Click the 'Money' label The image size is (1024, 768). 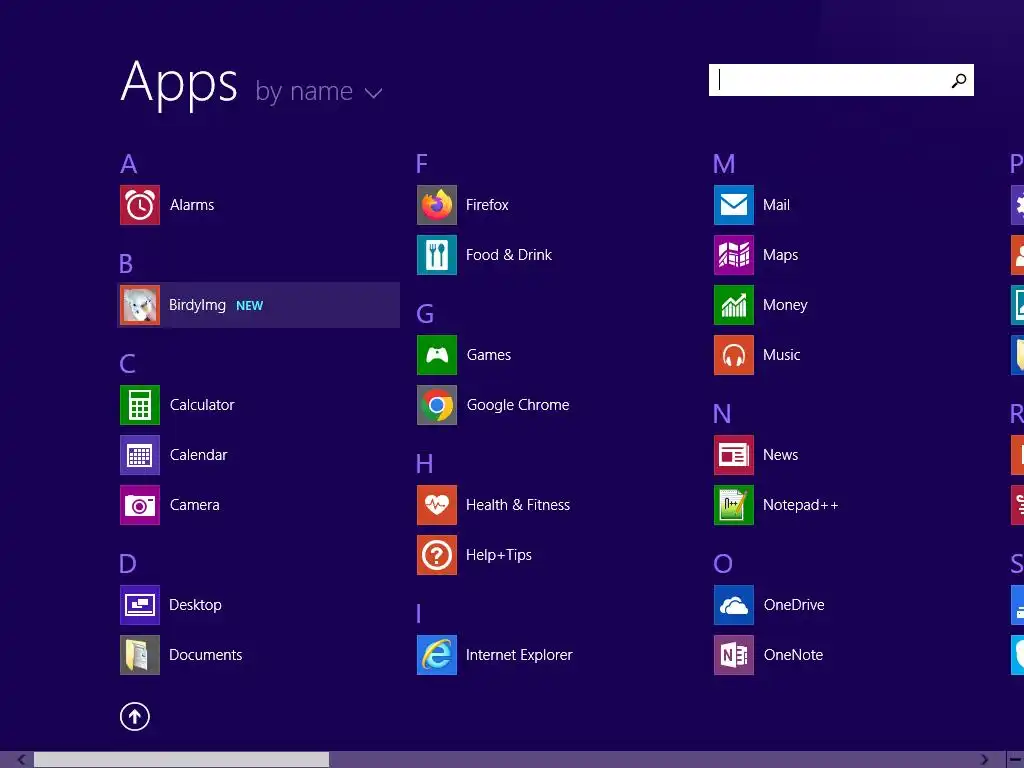[786, 306]
